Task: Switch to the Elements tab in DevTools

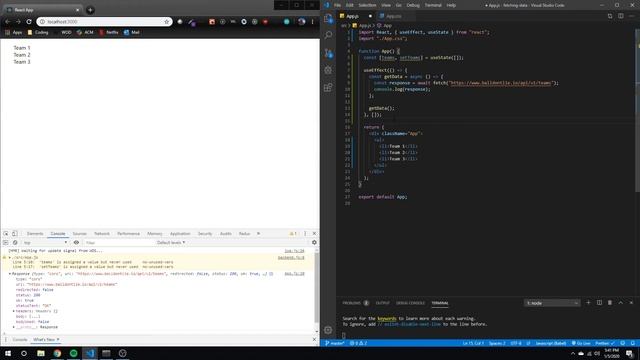Action: point(35,233)
